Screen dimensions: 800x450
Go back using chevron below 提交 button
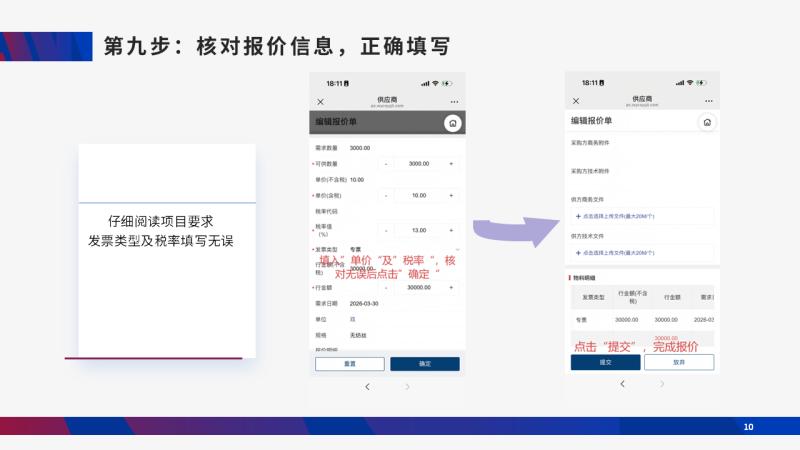(622, 384)
